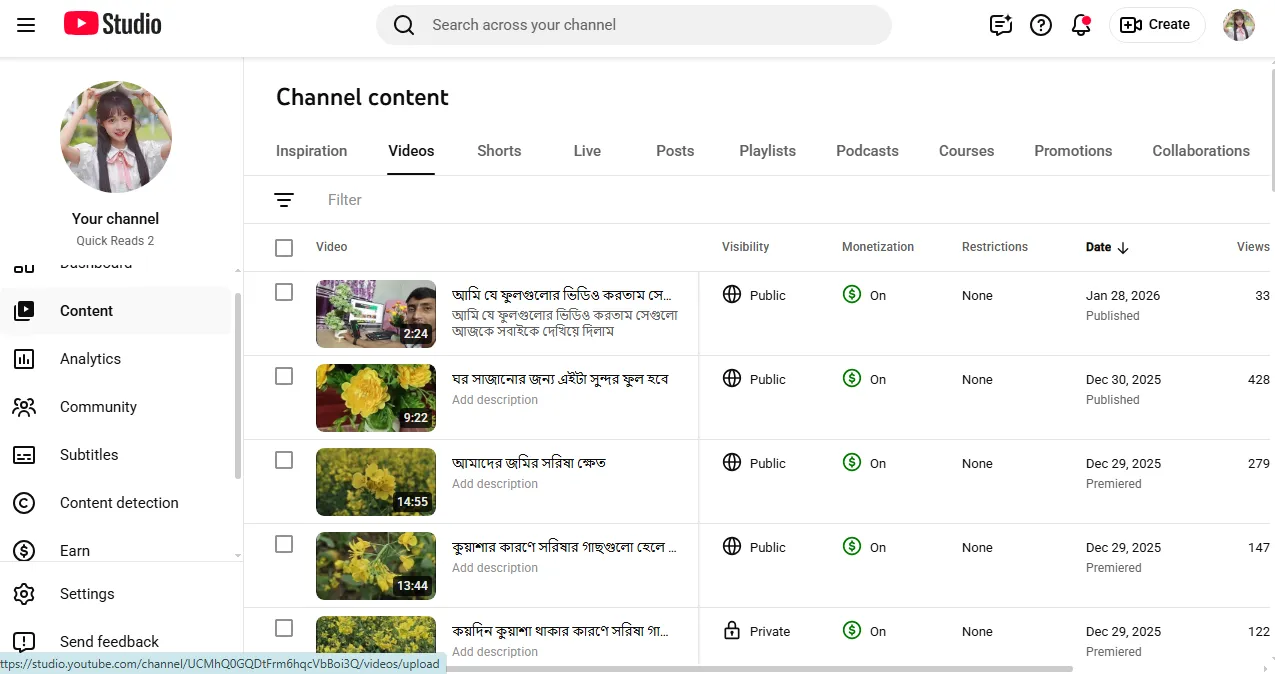Click the Settings gear icon

(24, 594)
